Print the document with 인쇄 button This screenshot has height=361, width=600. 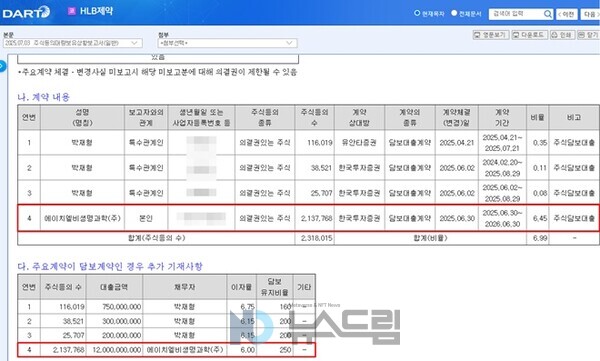[x=563, y=35]
